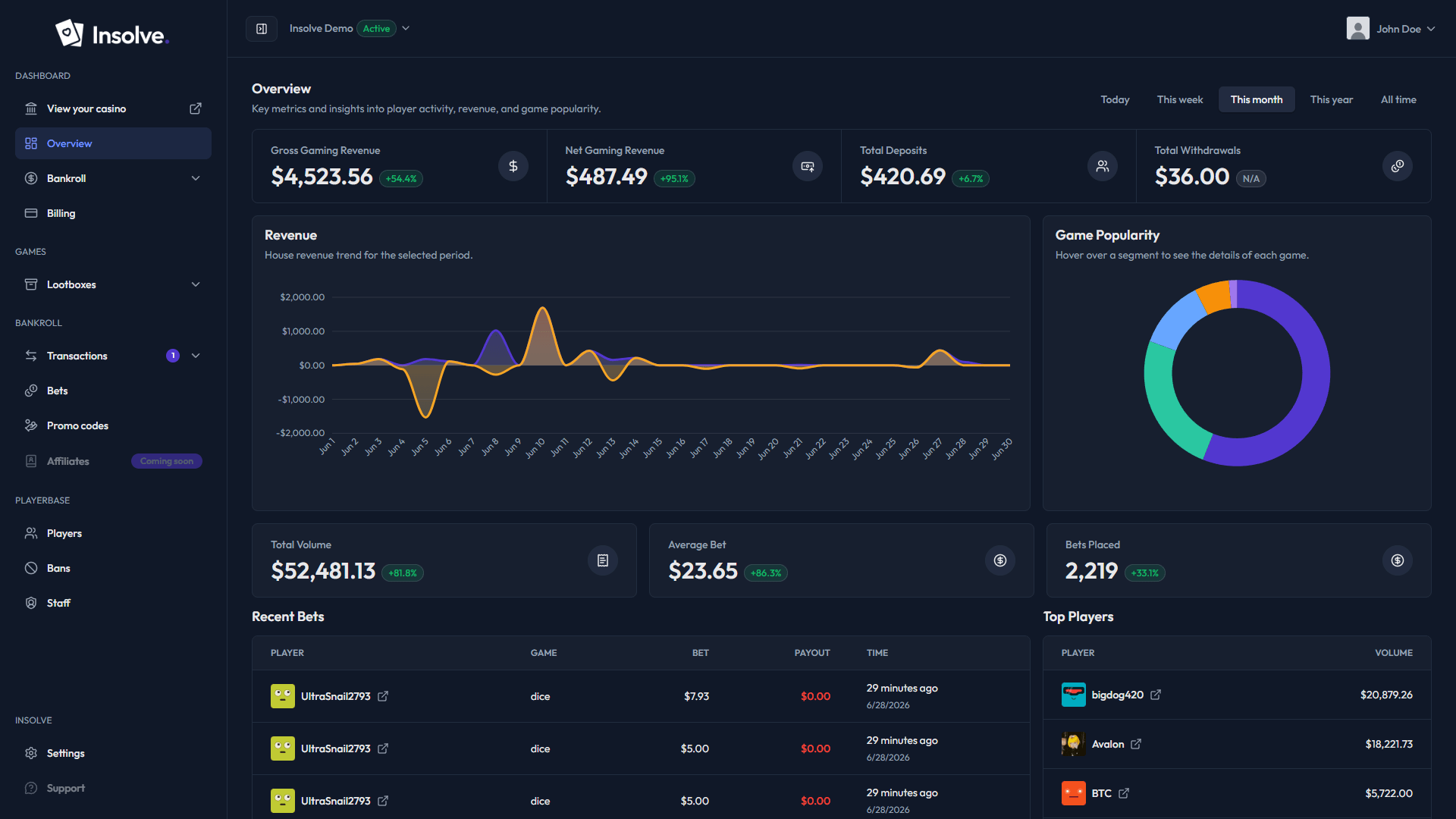Click the Bets chips icon

[x=31, y=391]
